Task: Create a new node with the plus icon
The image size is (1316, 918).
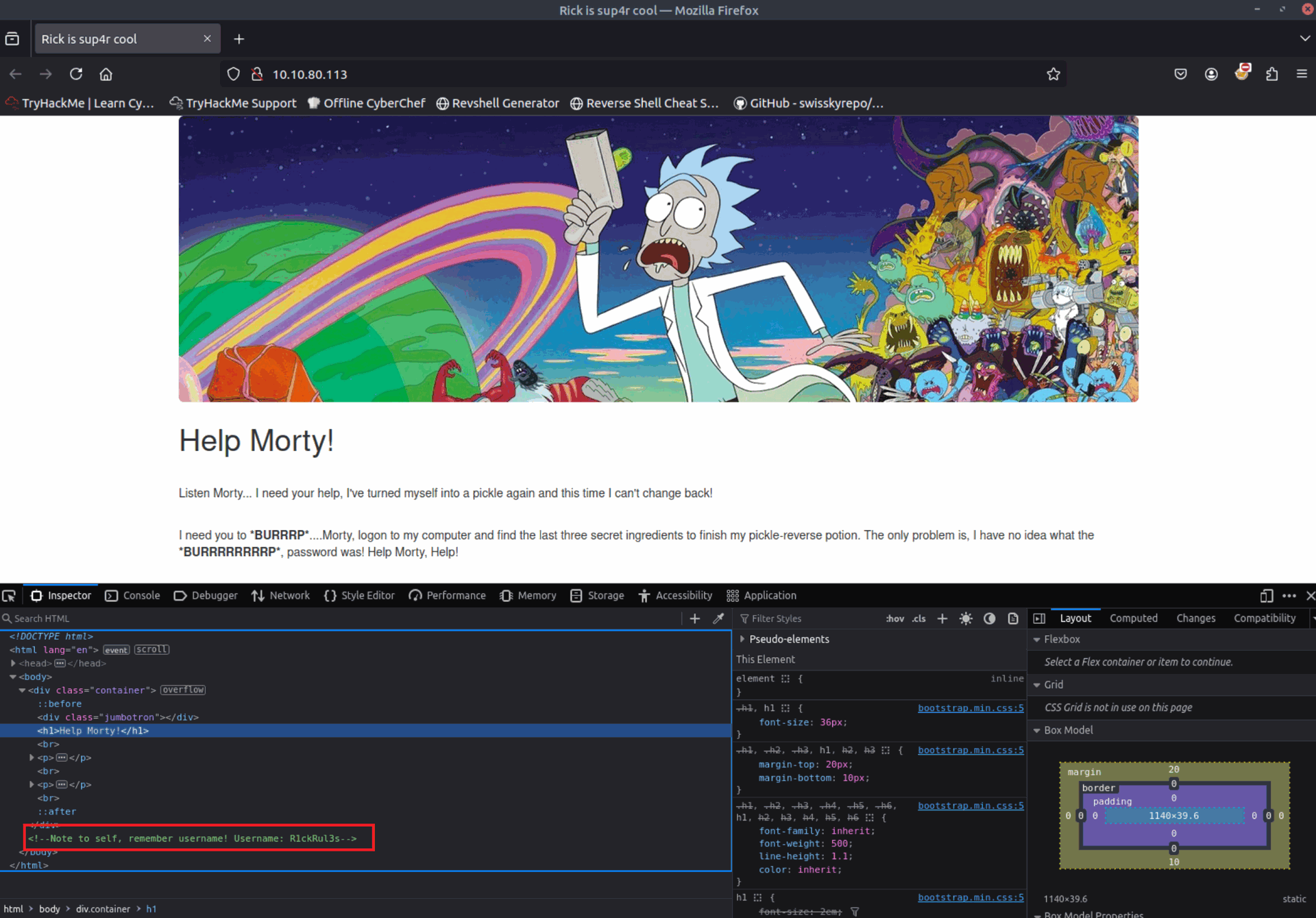Action: [x=694, y=618]
